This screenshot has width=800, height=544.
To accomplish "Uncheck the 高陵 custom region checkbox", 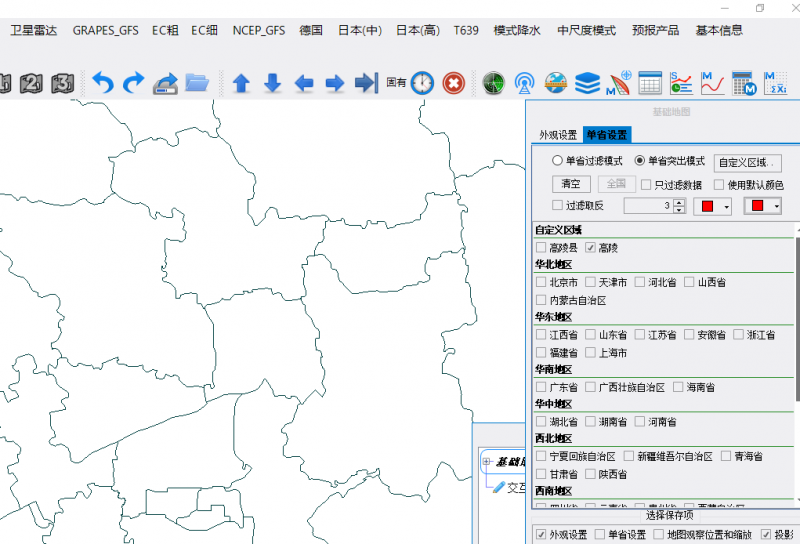I will 590,247.
